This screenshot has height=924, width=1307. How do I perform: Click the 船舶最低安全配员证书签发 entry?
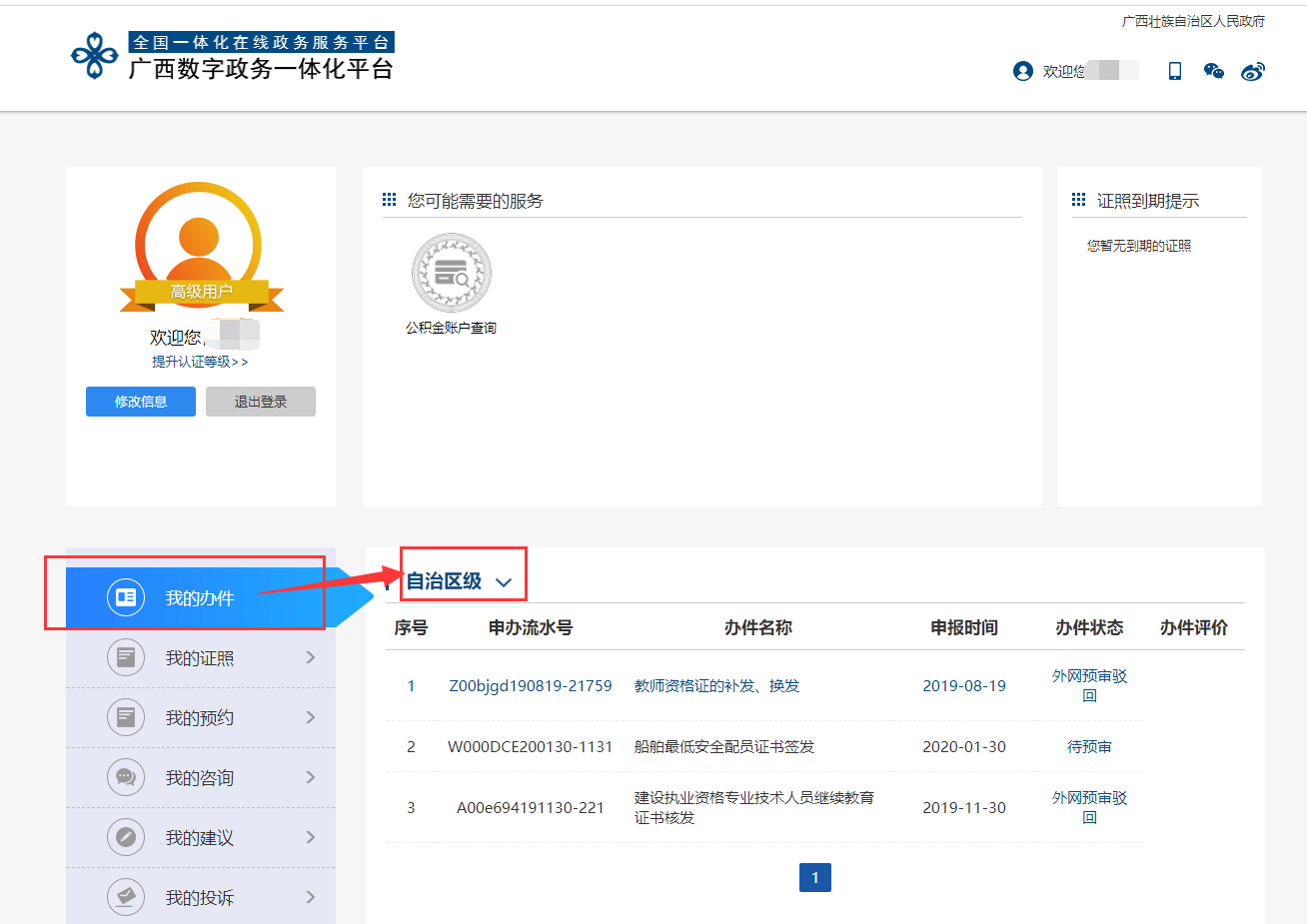coord(723,747)
